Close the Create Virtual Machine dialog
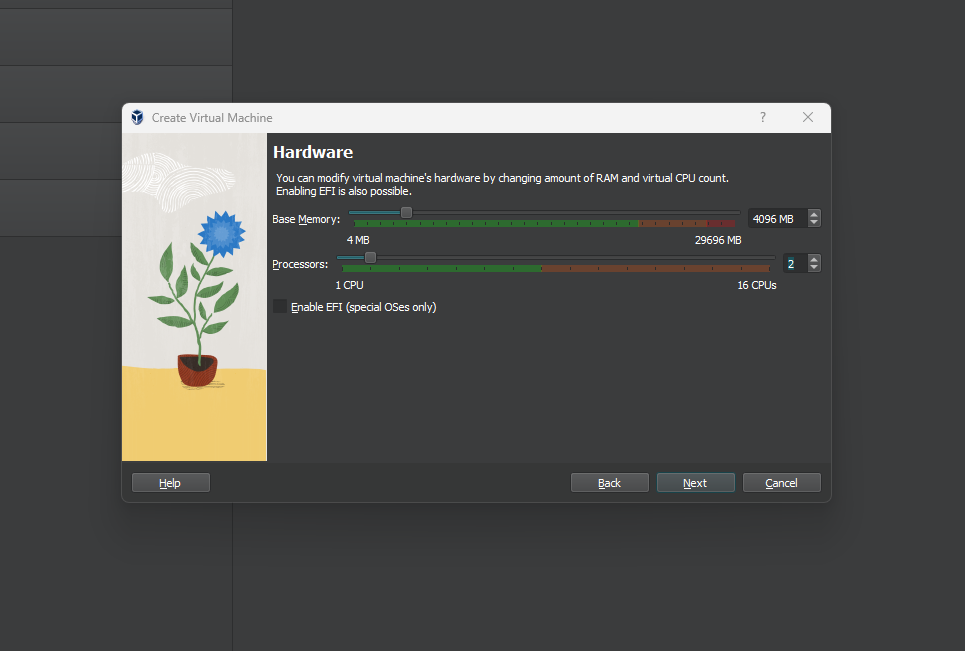Viewport: 965px width, 651px height. coord(808,118)
